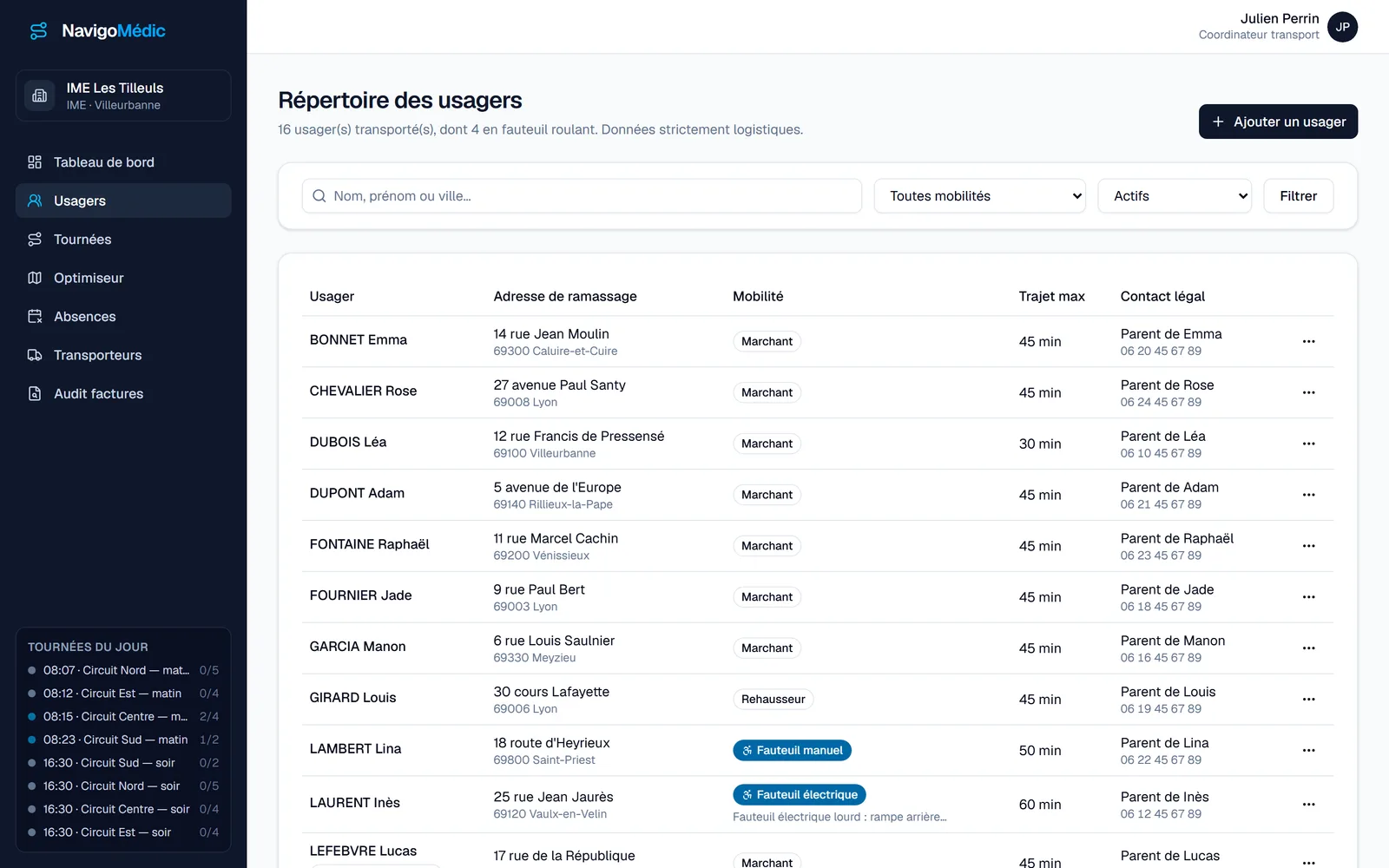This screenshot has width=1389, height=868.
Task: Focus the Nom, prénom ou ville search field
Action: pos(582,196)
